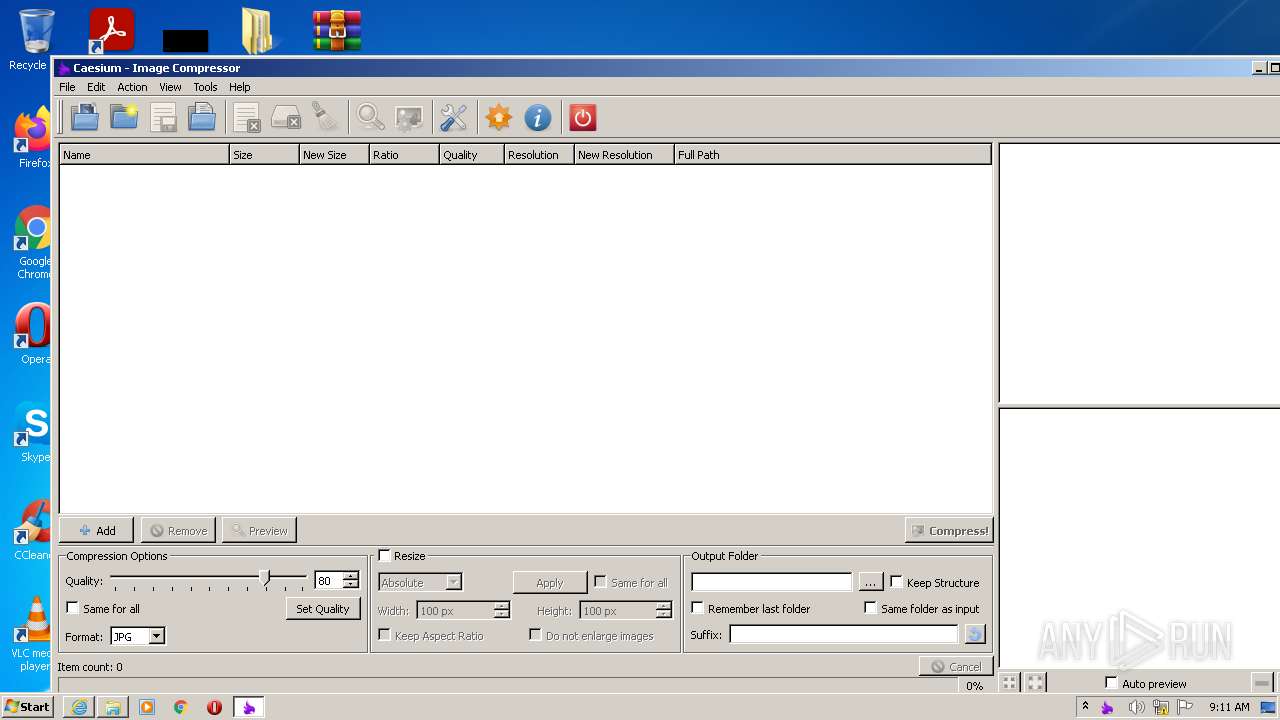The width and height of the screenshot is (1280, 720).
Task: Click Internet Explorer taskbar icon
Action: click(79, 707)
